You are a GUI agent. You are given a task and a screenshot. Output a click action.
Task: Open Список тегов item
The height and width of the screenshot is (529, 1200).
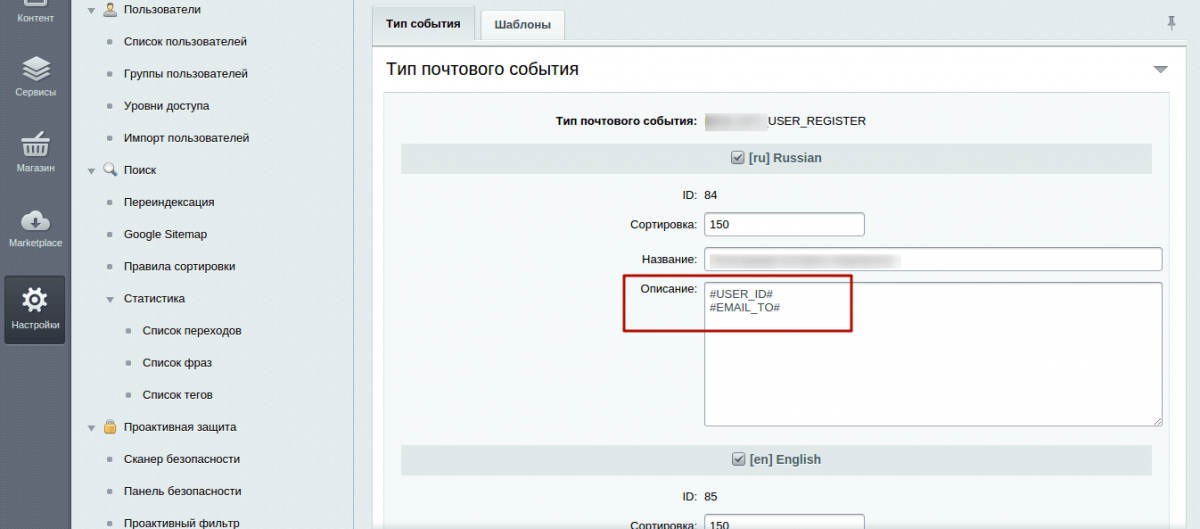point(178,395)
